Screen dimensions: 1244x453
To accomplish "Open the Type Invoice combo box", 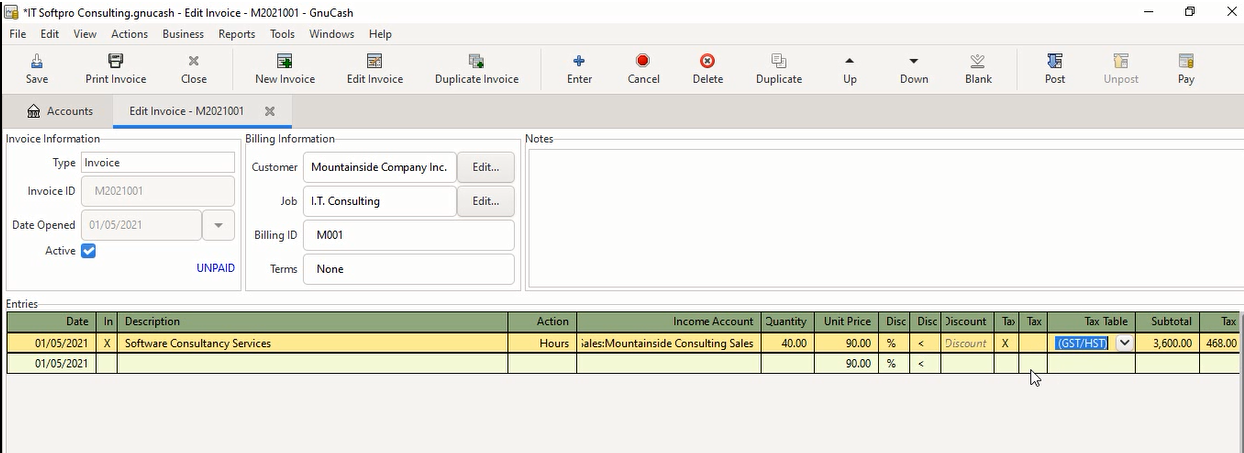I will tap(158, 163).
